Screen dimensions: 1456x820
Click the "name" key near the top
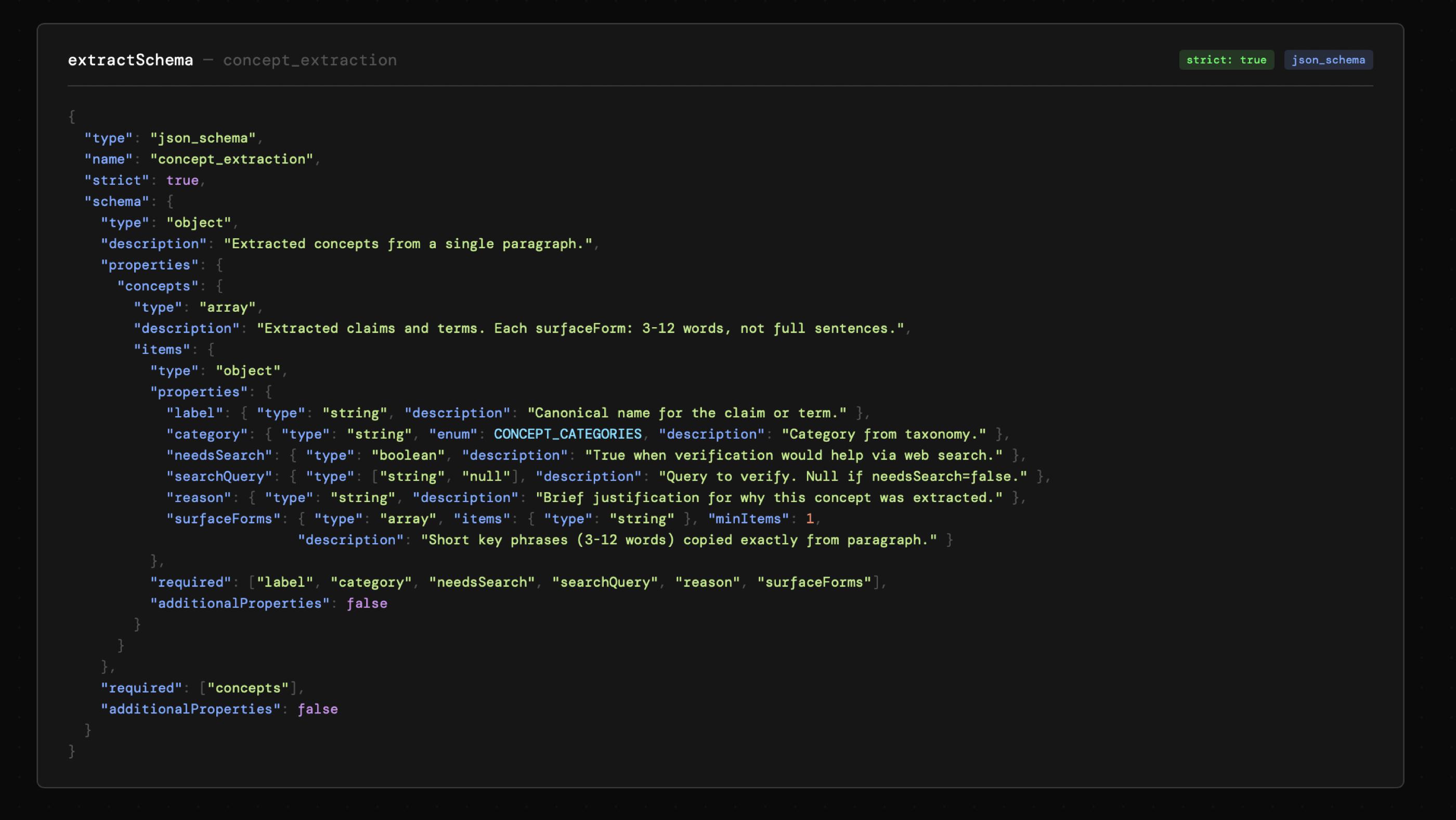(x=108, y=159)
